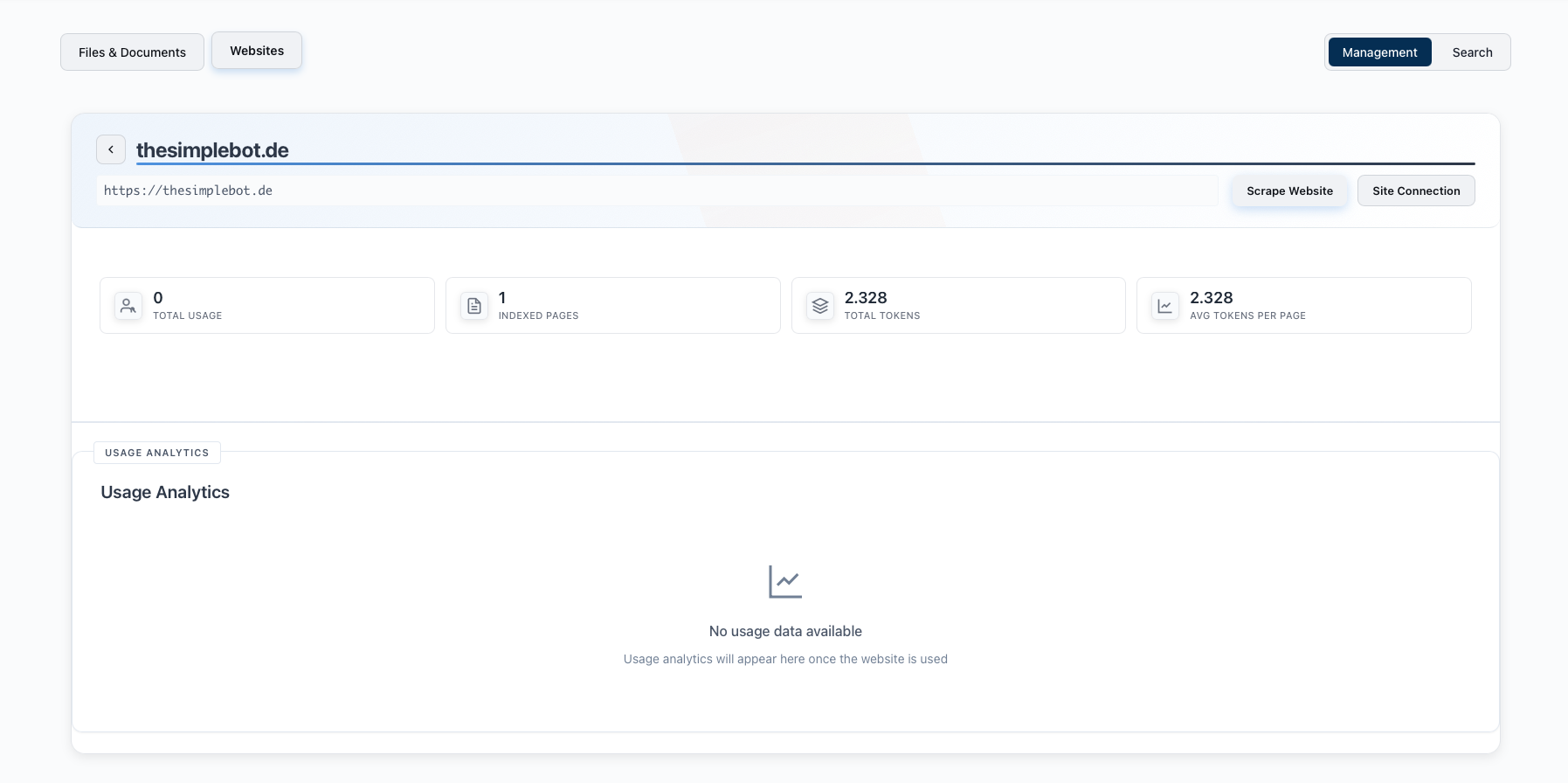The image size is (1568, 783).
Task: Click the thesimplebot.de page title
Action: point(212,150)
